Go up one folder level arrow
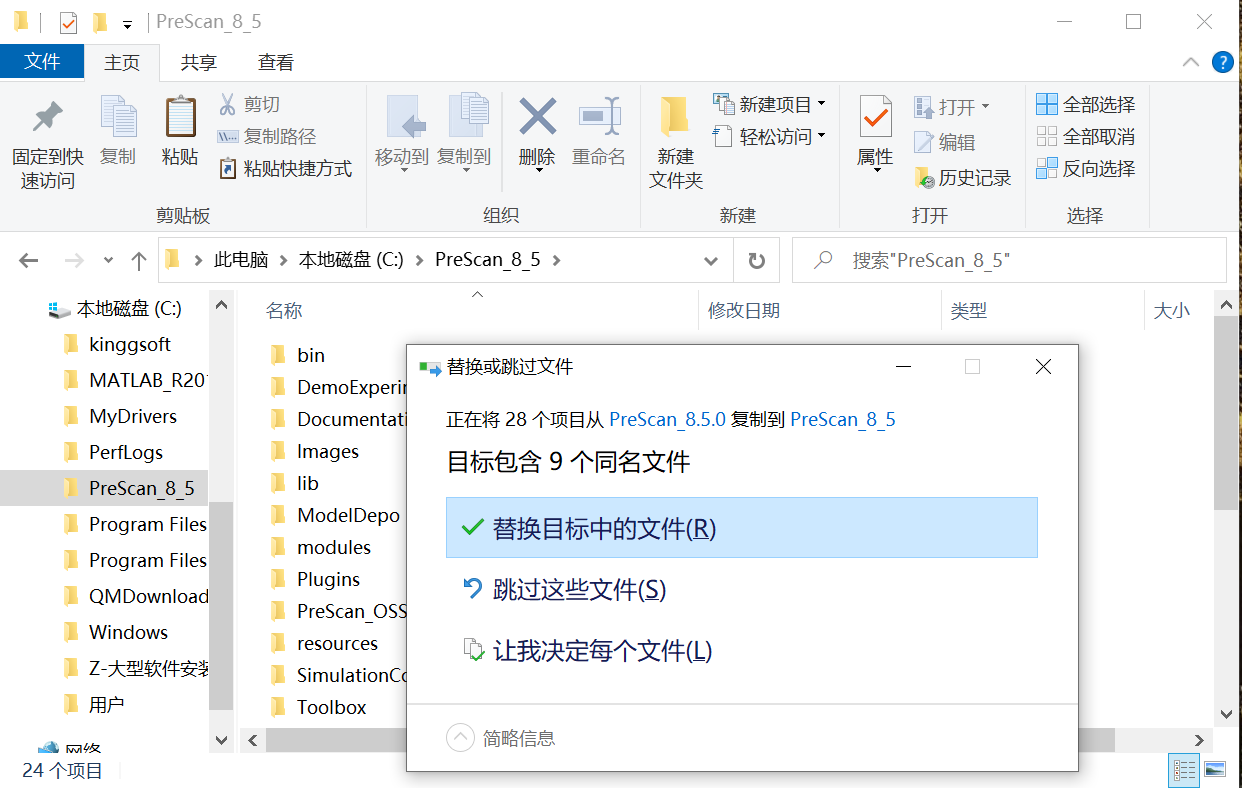The width and height of the screenshot is (1242, 788). (x=139, y=261)
